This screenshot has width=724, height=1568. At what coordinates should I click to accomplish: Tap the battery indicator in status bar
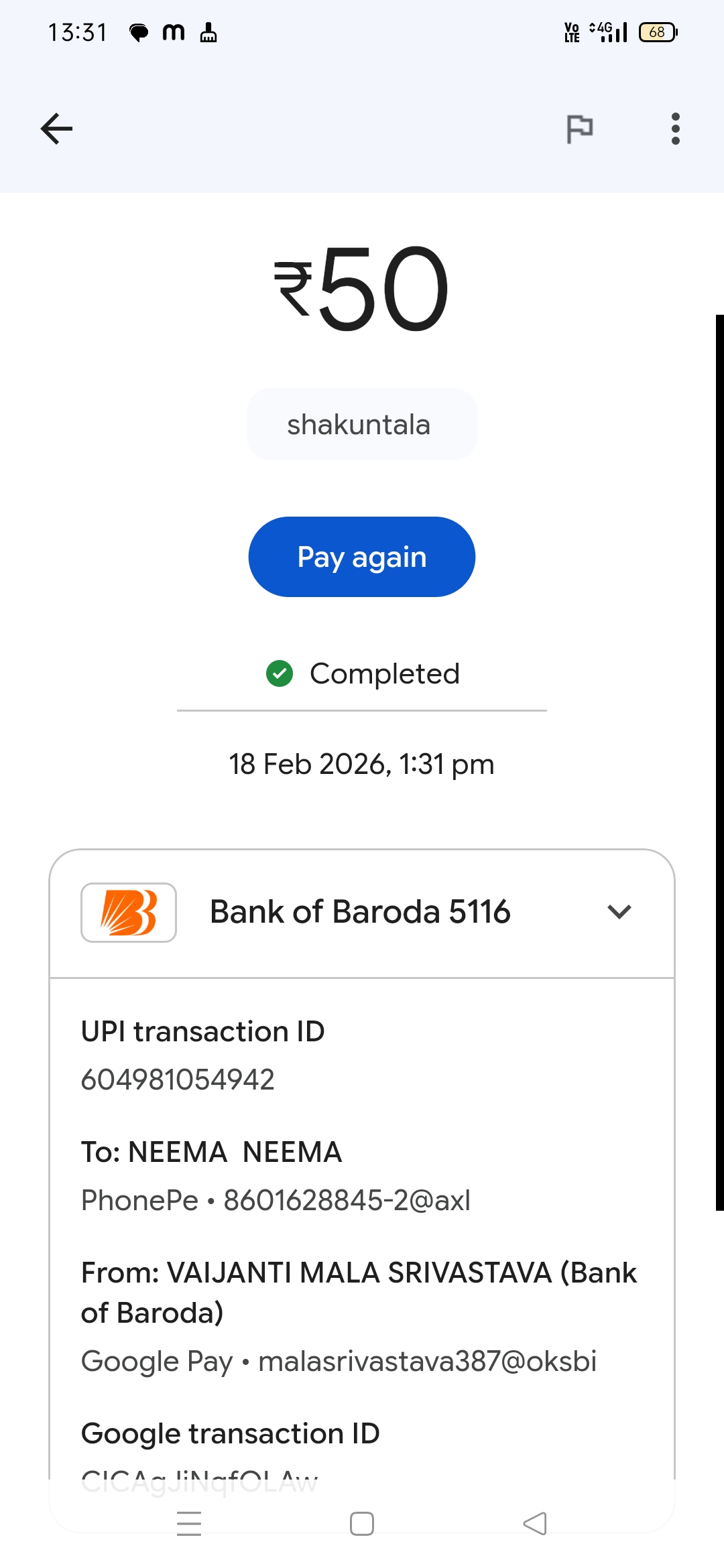coord(658,32)
